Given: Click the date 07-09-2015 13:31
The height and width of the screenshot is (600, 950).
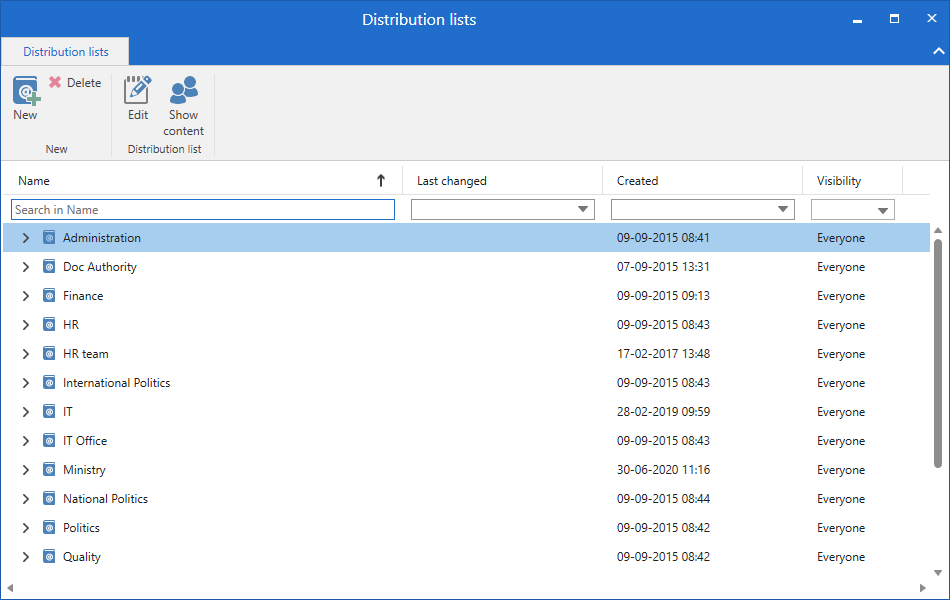Looking at the screenshot, I should (x=663, y=267).
